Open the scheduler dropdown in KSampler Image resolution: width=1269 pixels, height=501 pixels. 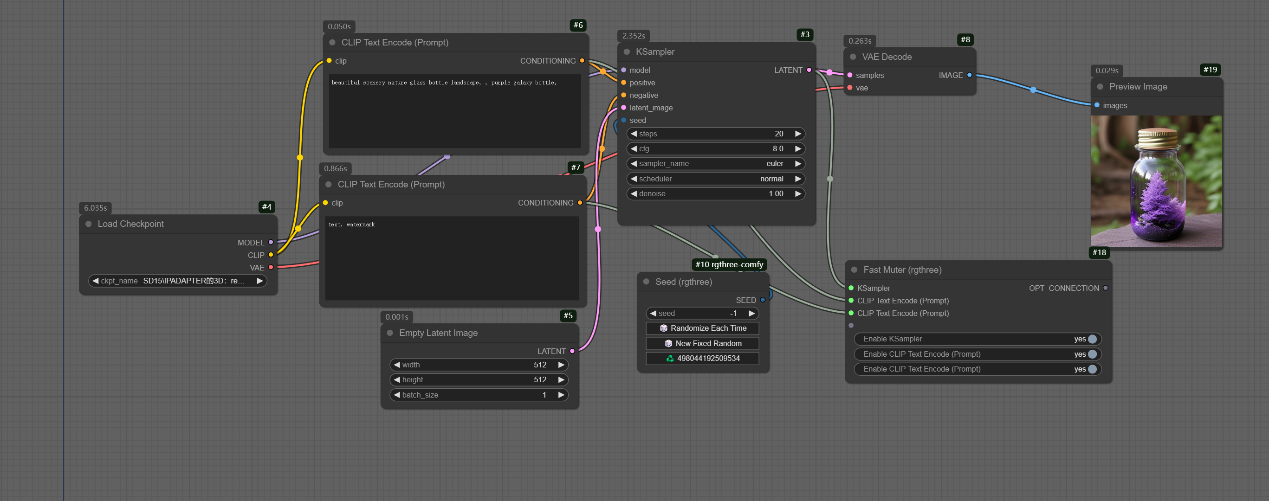coord(715,178)
